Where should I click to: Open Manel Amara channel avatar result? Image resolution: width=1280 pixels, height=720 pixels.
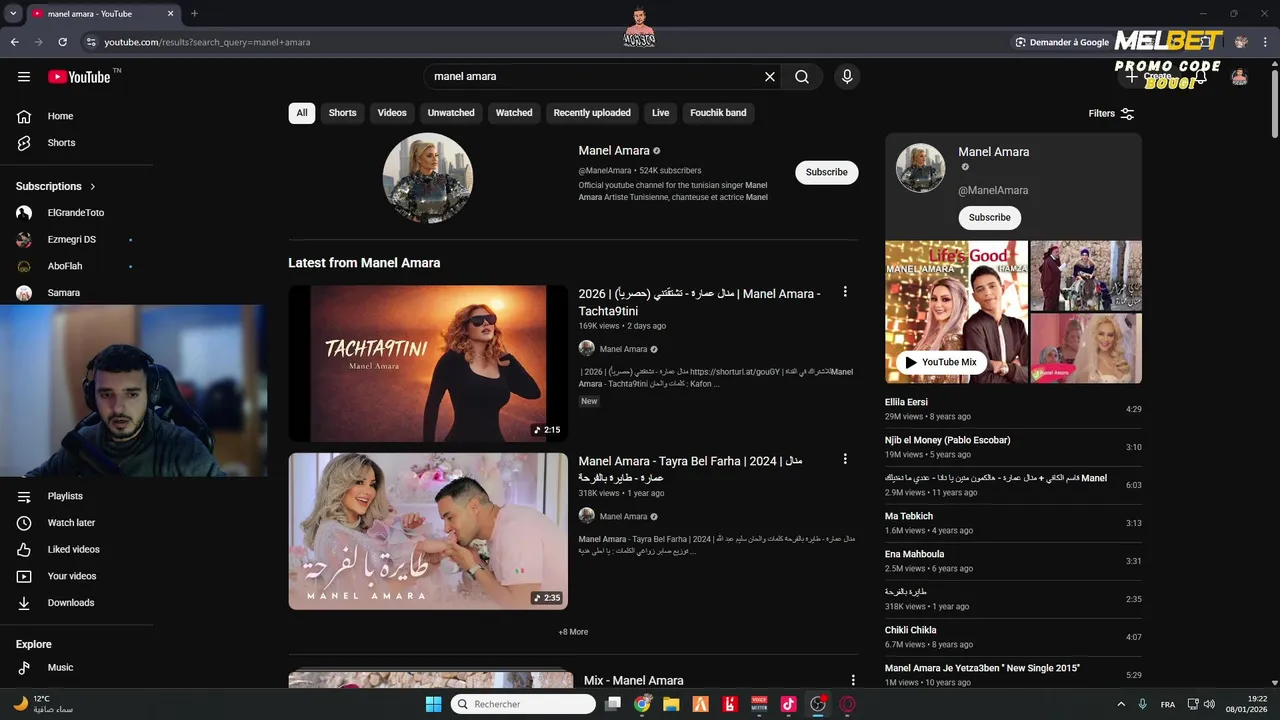428,178
